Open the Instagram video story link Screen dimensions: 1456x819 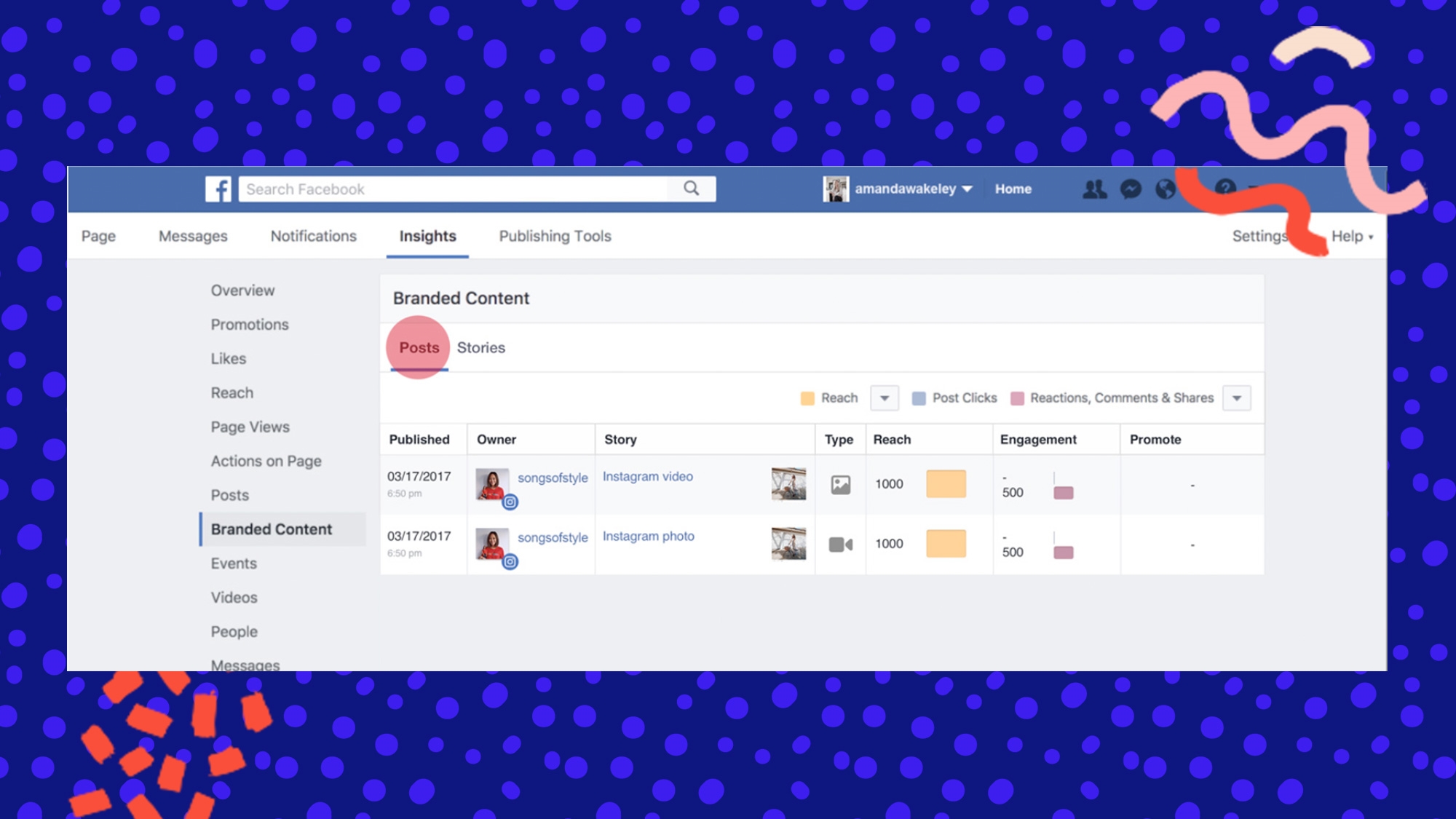[x=647, y=477]
